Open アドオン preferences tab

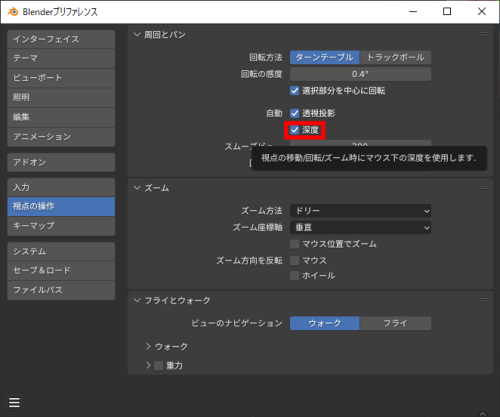point(61,162)
